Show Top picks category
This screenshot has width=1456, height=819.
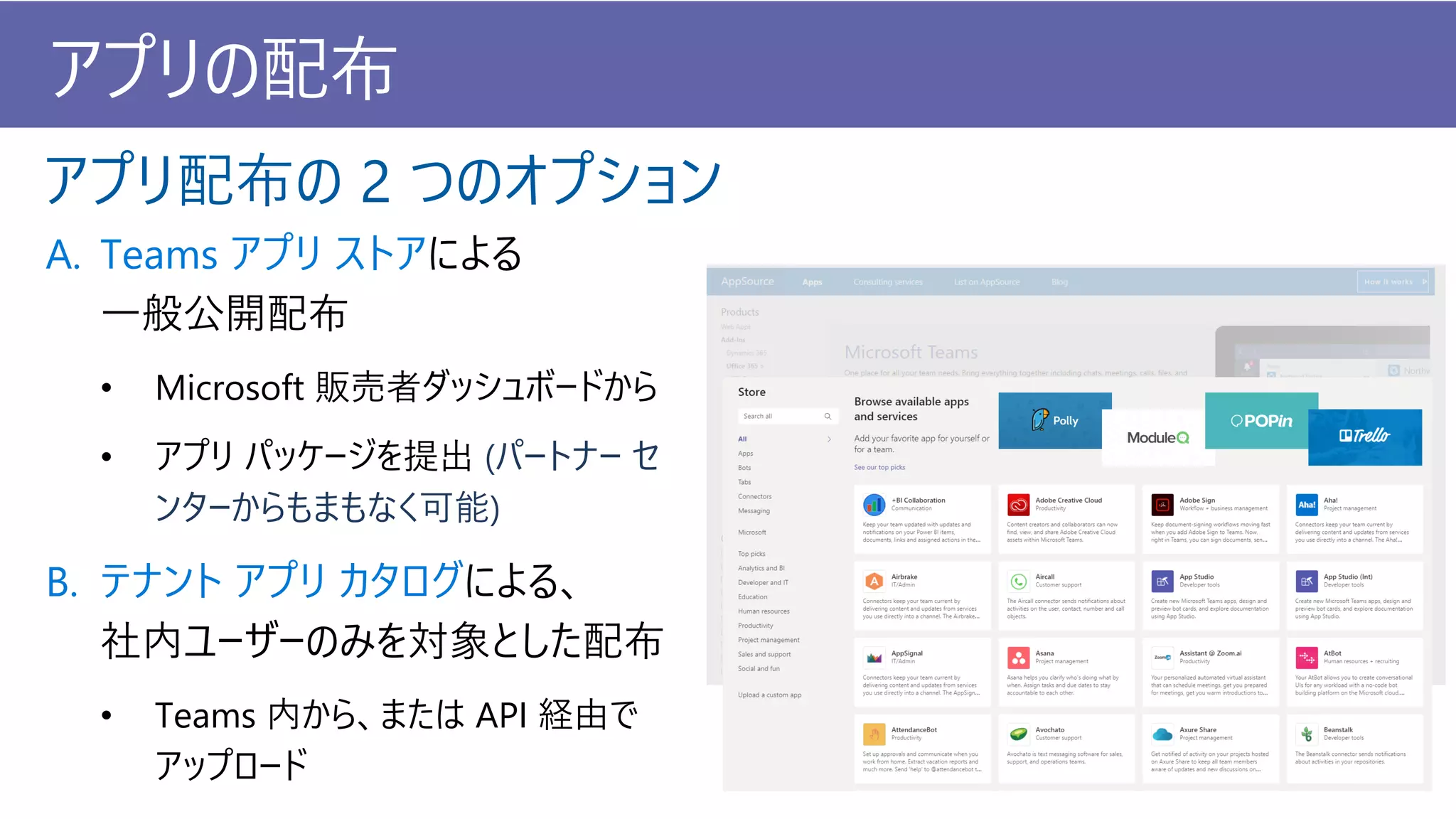[x=751, y=554]
